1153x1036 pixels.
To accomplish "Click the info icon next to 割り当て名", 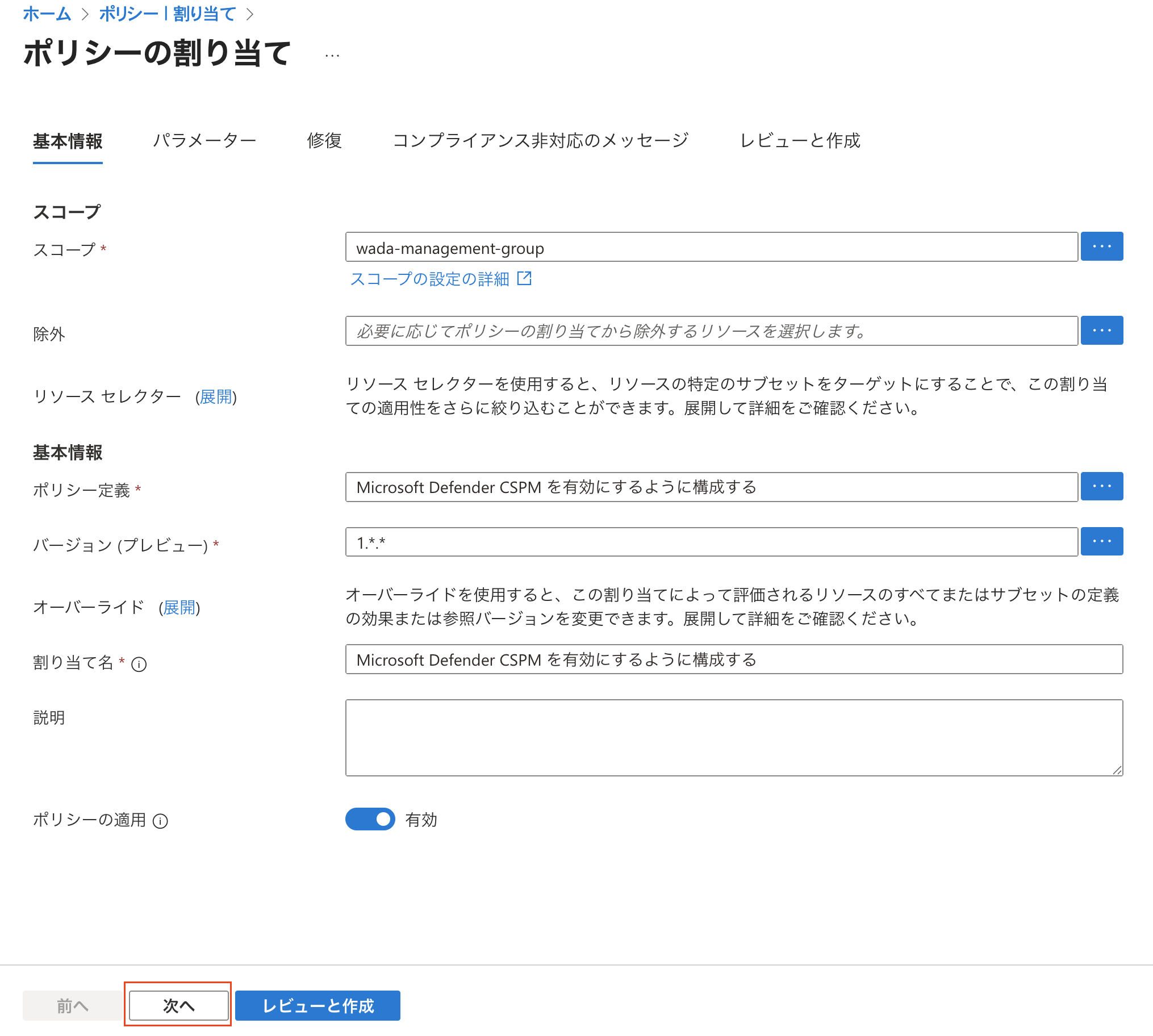I will [139, 665].
